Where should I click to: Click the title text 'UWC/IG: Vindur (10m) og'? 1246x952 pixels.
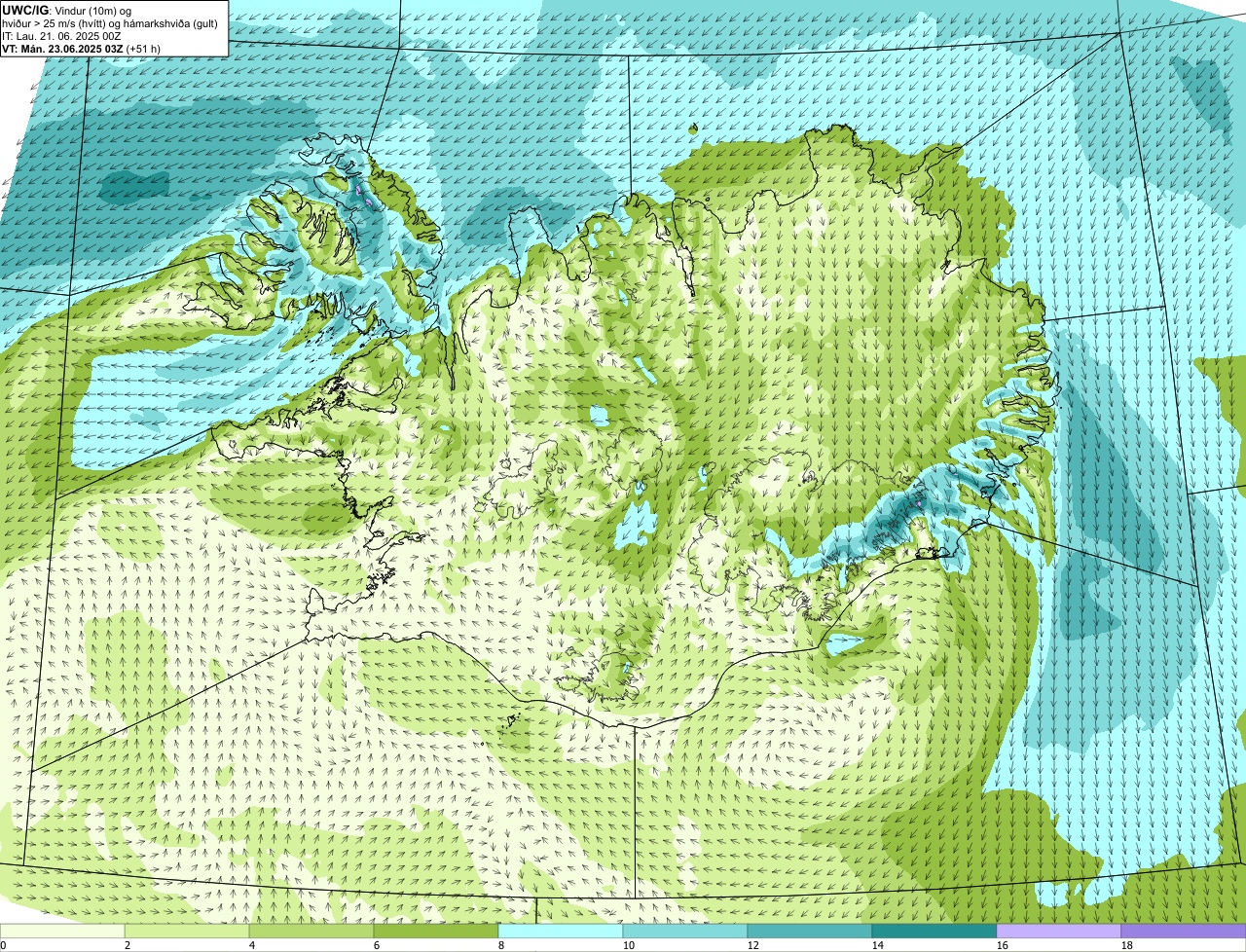pos(67,10)
